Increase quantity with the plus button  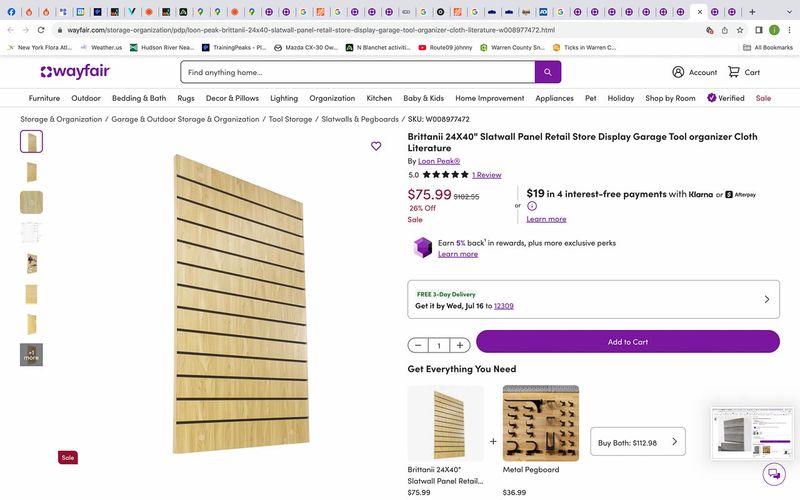coord(459,345)
